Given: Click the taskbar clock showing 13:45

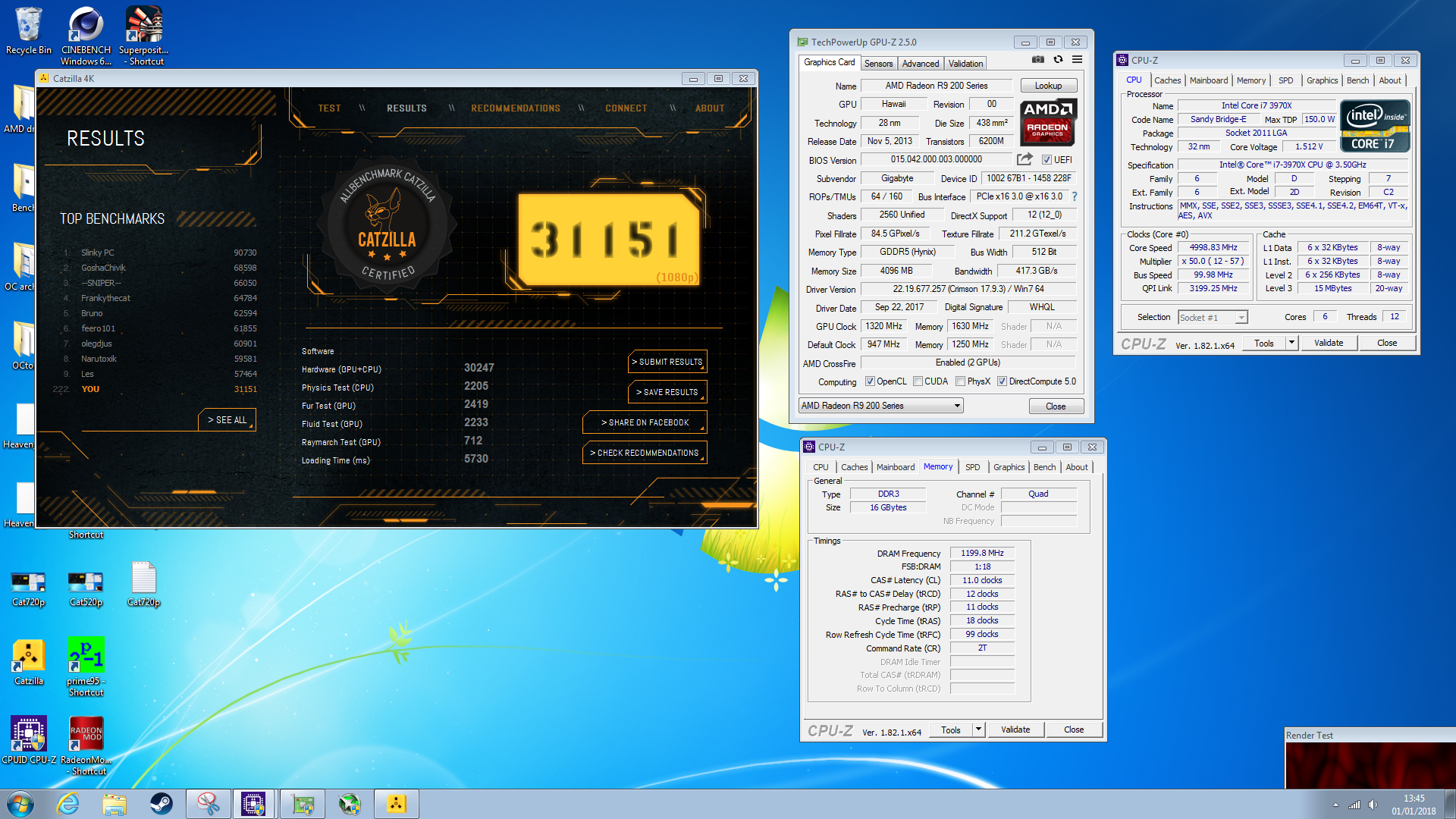Looking at the screenshot, I should pos(1414,805).
